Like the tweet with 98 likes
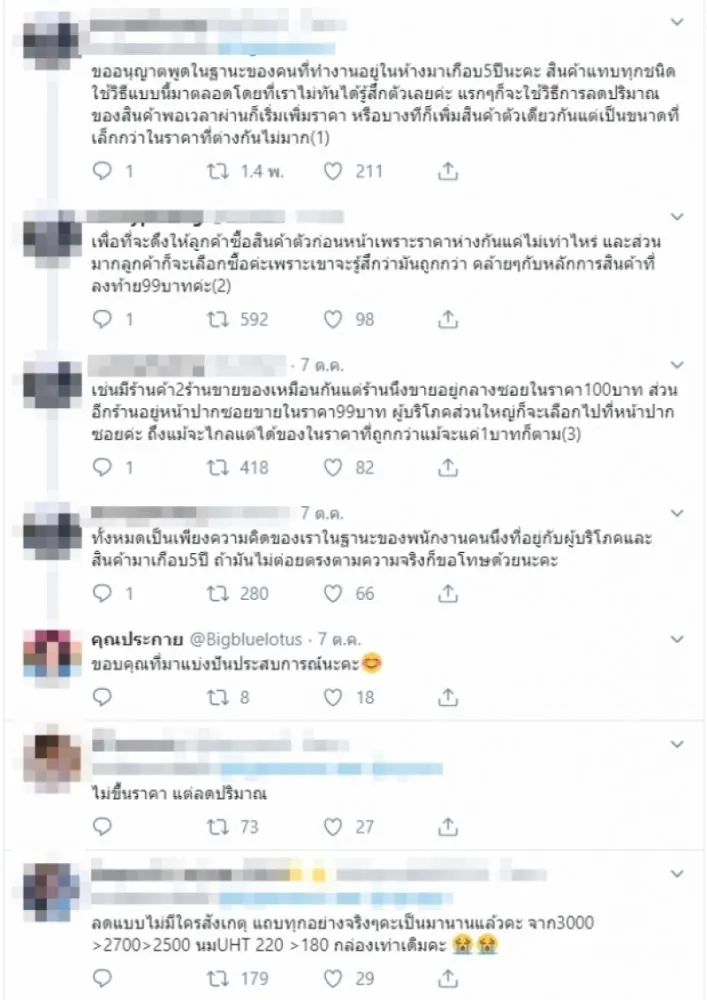 [333, 319]
